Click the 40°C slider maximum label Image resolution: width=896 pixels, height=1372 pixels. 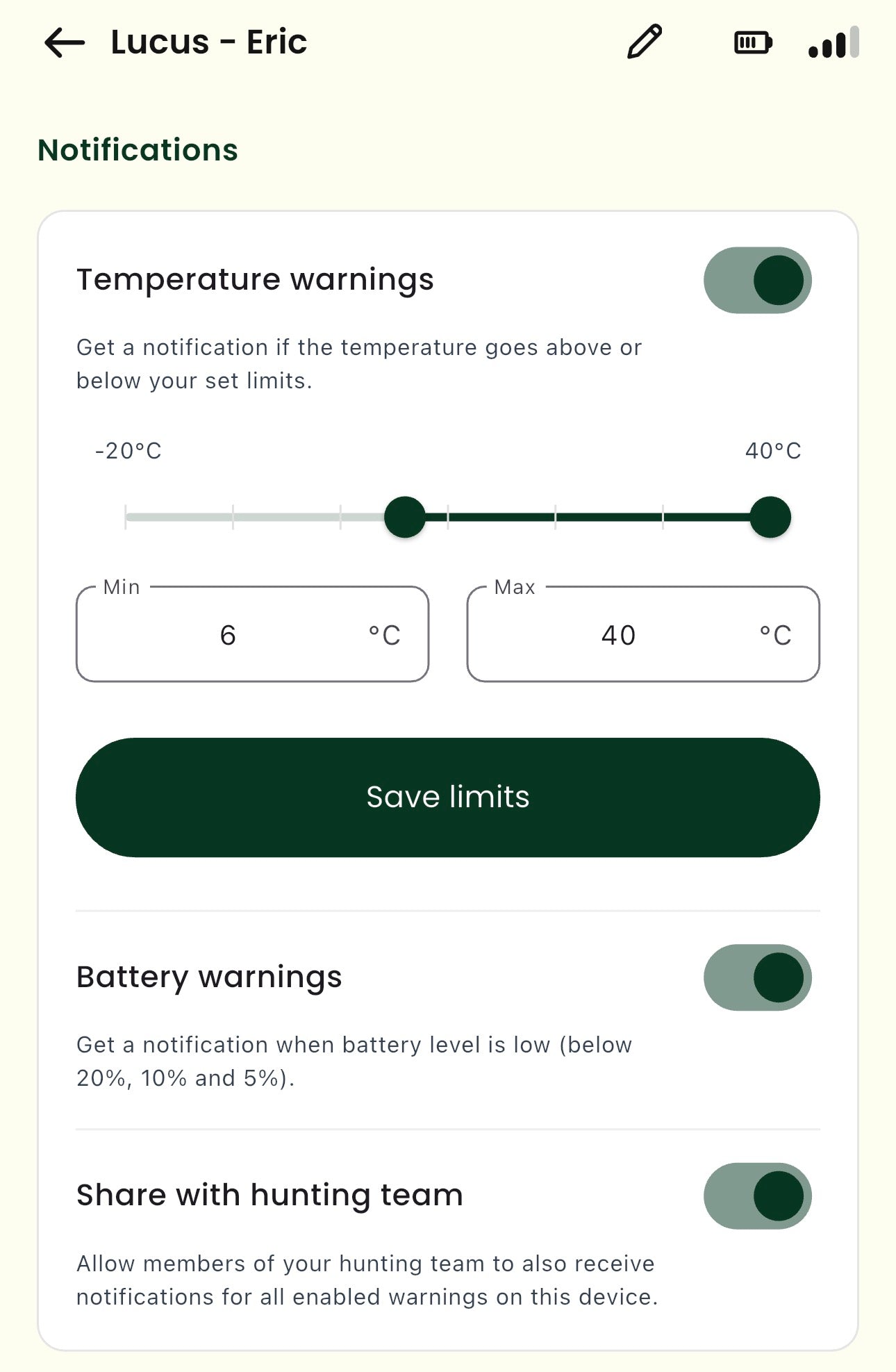coord(773,451)
